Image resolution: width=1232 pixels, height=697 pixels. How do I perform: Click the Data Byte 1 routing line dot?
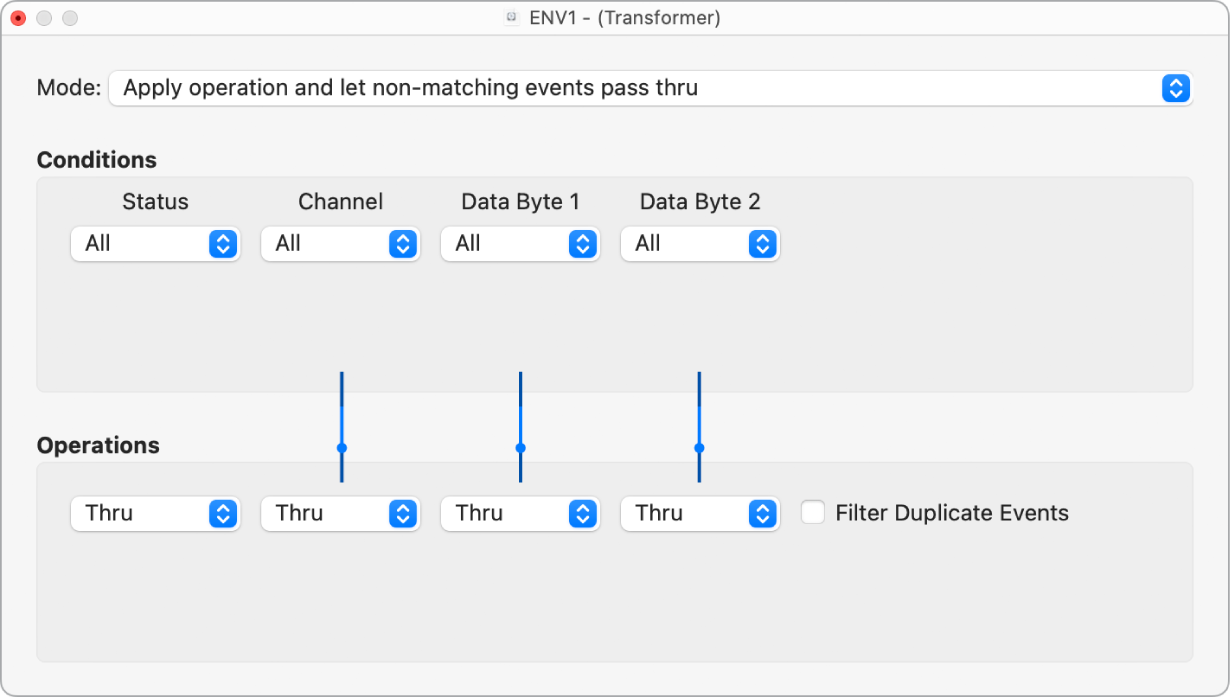[x=520, y=448]
